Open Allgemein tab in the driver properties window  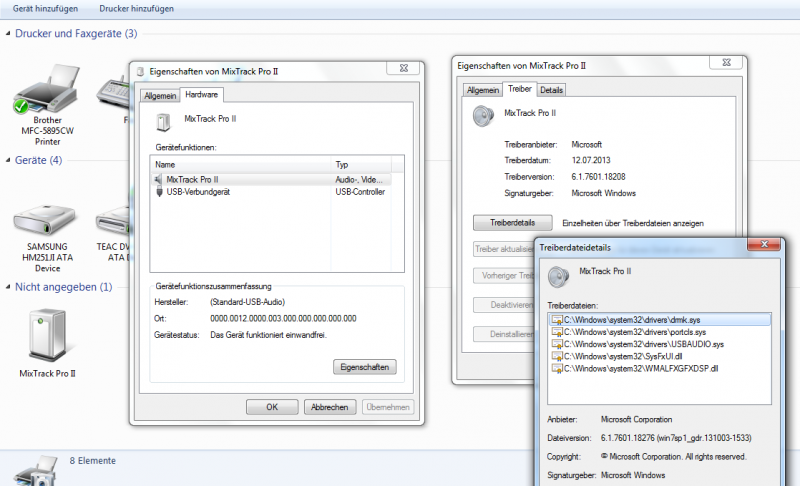coord(483,90)
